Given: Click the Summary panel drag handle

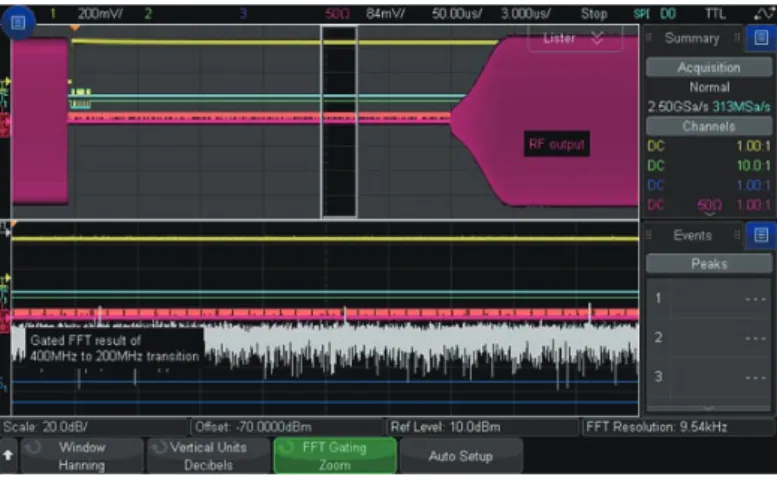Looking at the screenshot, I should pyautogui.click(x=649, y=38).
